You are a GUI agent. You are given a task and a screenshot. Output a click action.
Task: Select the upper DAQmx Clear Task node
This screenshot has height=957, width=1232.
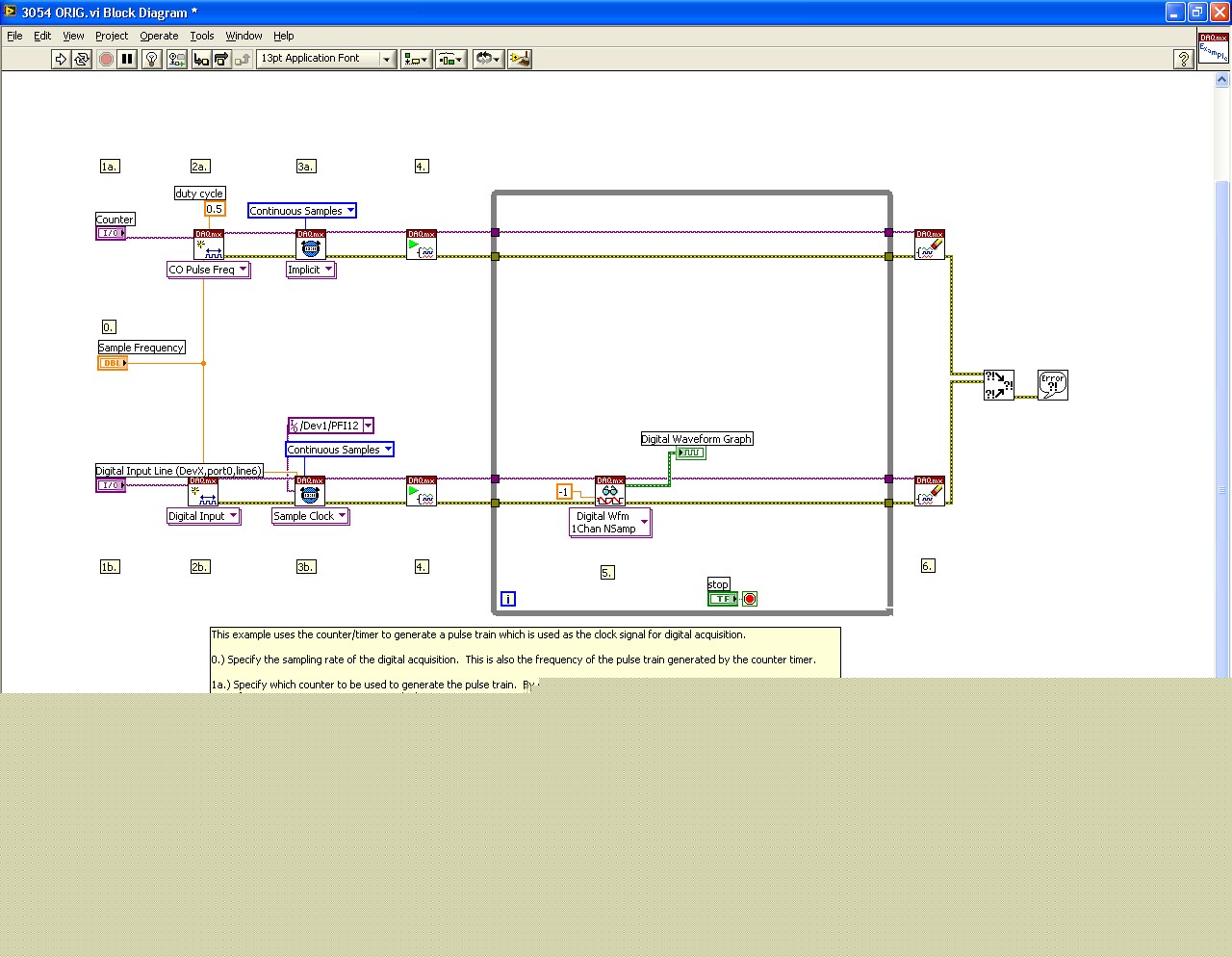pos(930,245)
